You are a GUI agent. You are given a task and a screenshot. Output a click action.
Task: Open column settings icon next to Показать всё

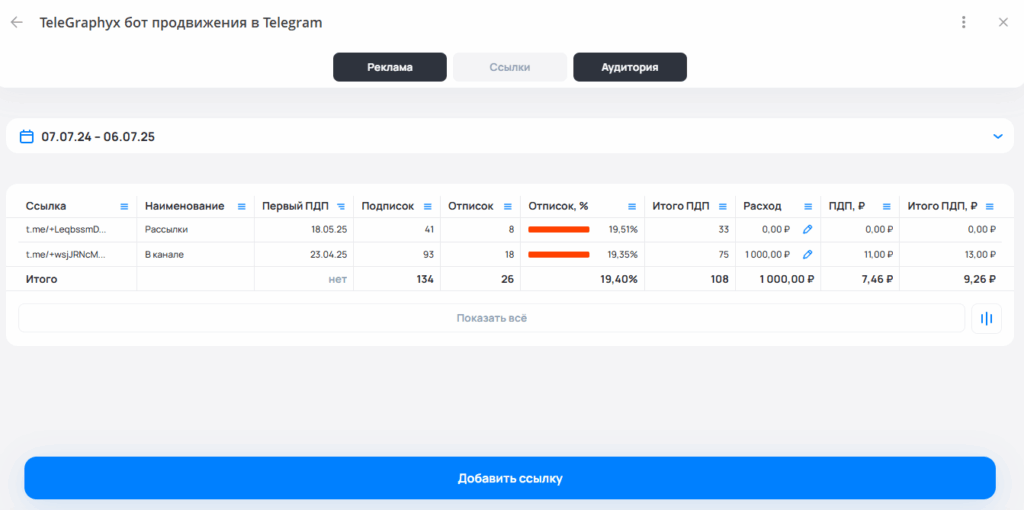click(986, 318)
